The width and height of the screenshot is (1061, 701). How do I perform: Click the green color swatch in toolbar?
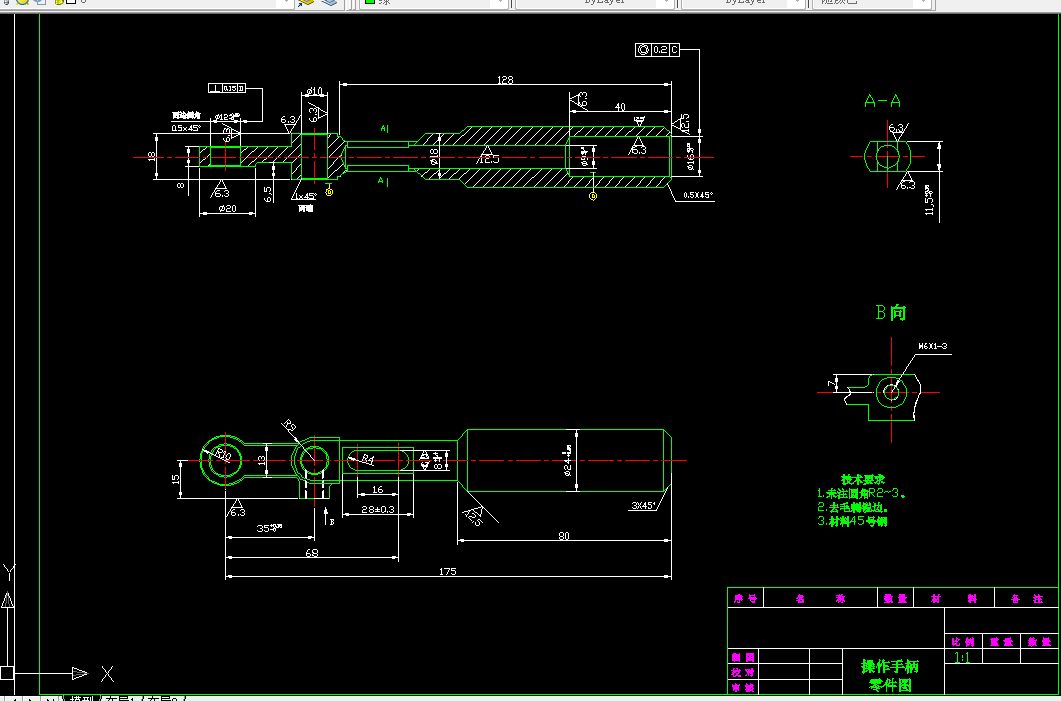point(370,2)
